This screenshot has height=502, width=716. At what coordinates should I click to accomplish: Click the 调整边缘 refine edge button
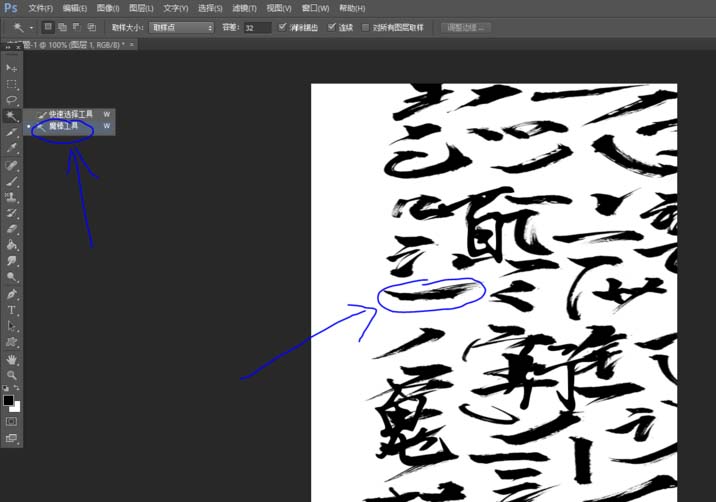tap(466, 28)
